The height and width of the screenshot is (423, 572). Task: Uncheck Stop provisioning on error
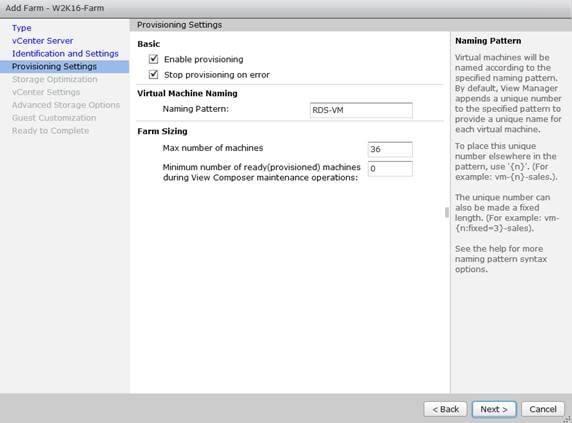[x=154, y=74]
